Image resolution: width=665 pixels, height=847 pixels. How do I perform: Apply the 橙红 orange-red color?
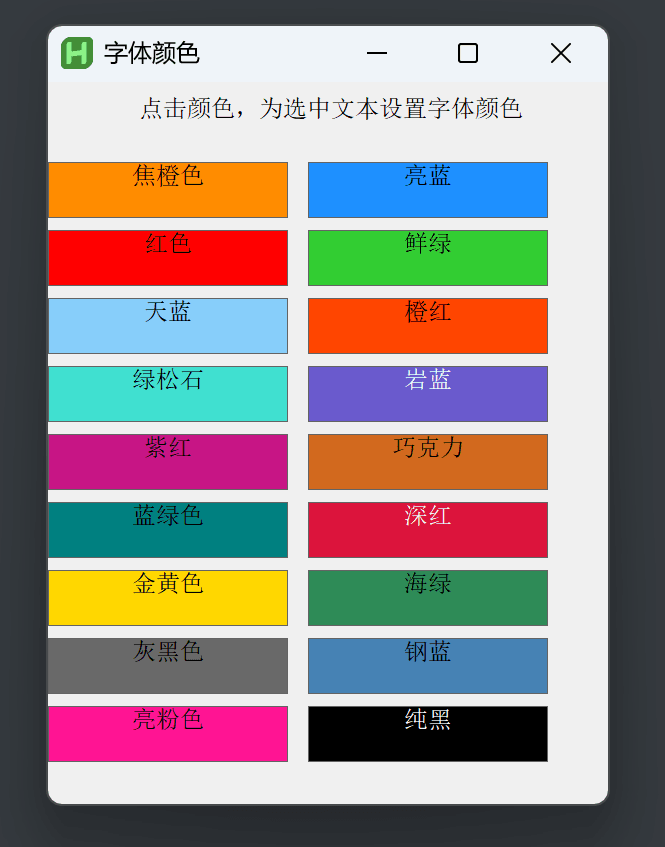tap(428, 326)
